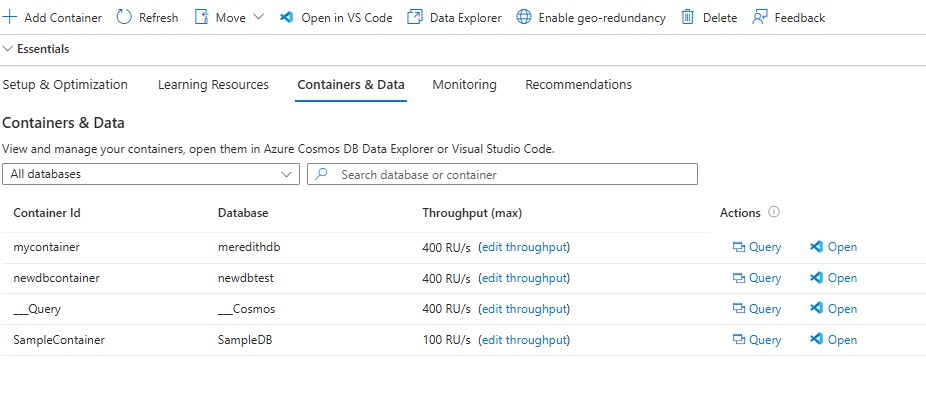Screen dimensions: 926x407
Task: Click the search magnifier icon
Action: click(x=321, y=174)
